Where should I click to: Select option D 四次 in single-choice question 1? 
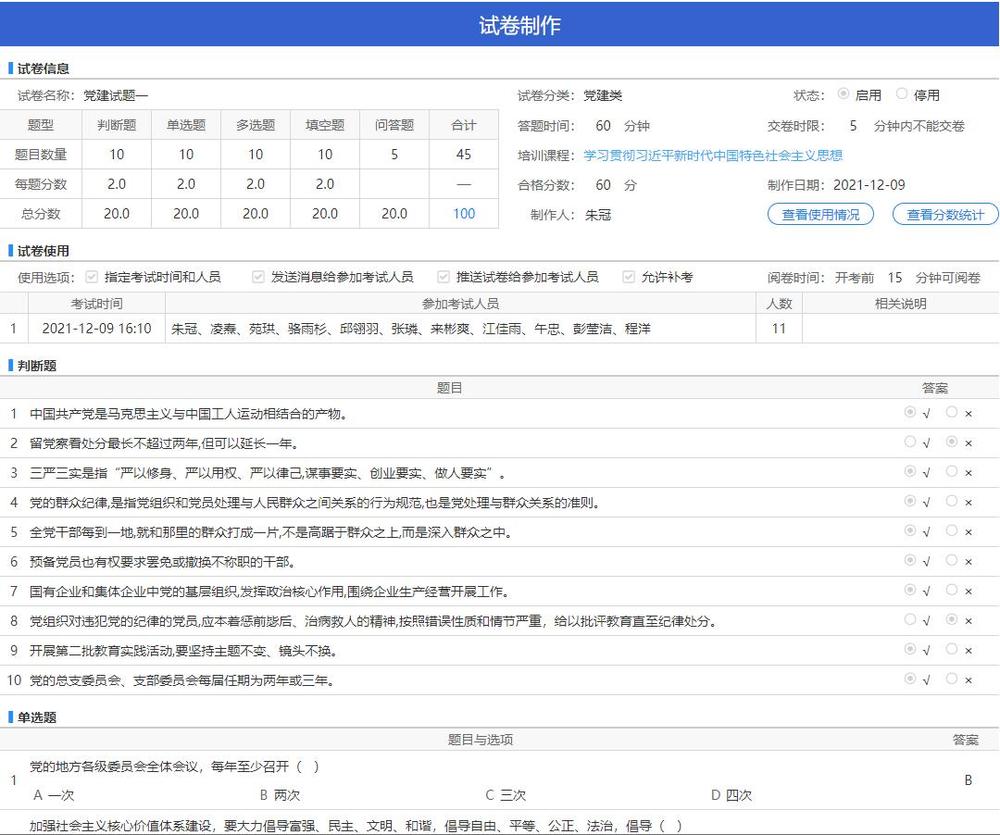731,795
